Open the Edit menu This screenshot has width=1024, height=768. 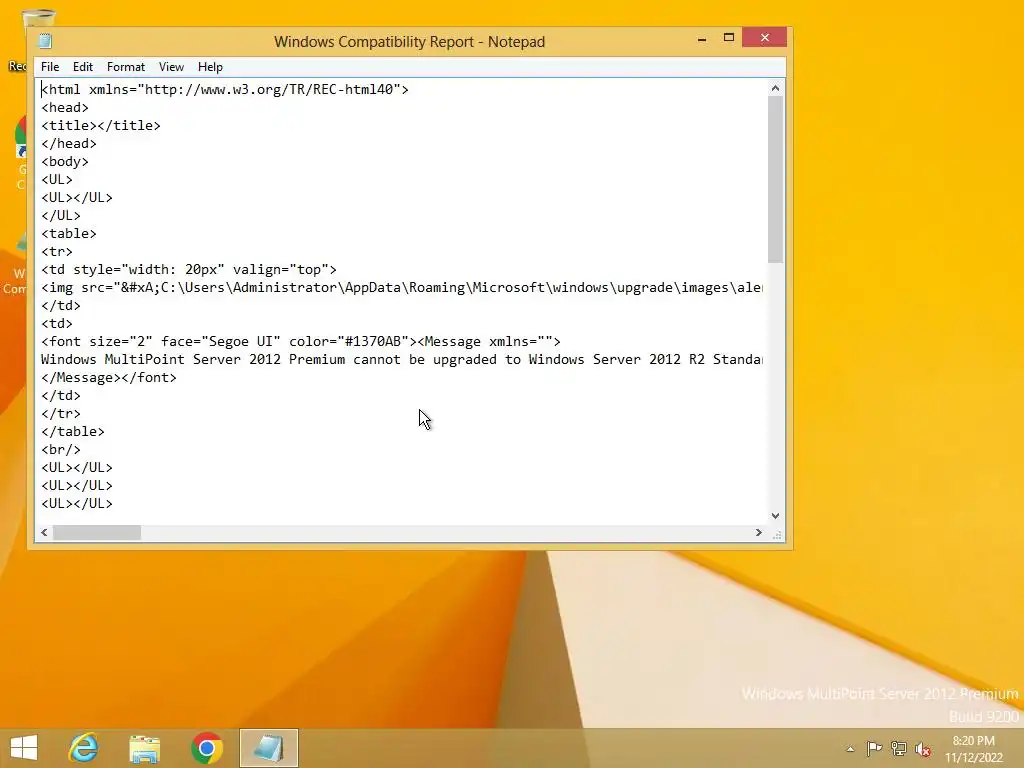click(82, 67)
